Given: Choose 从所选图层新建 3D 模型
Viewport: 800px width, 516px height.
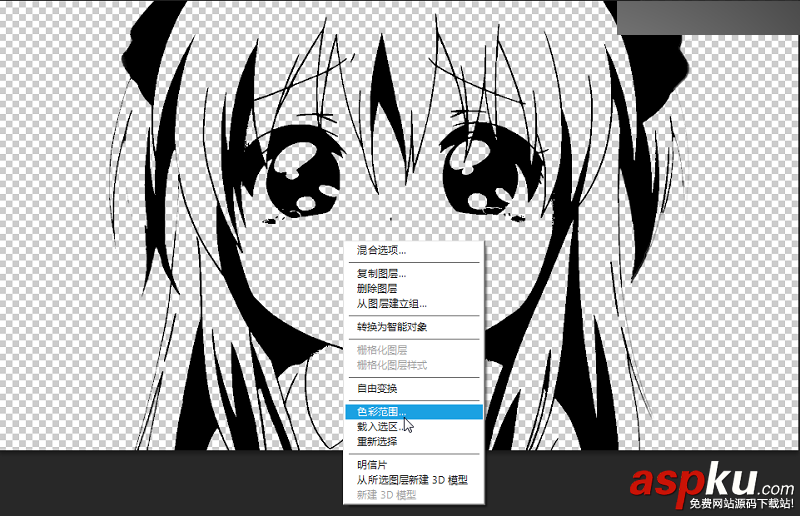Looking at the screenshot, I should [x=413, y=480].
